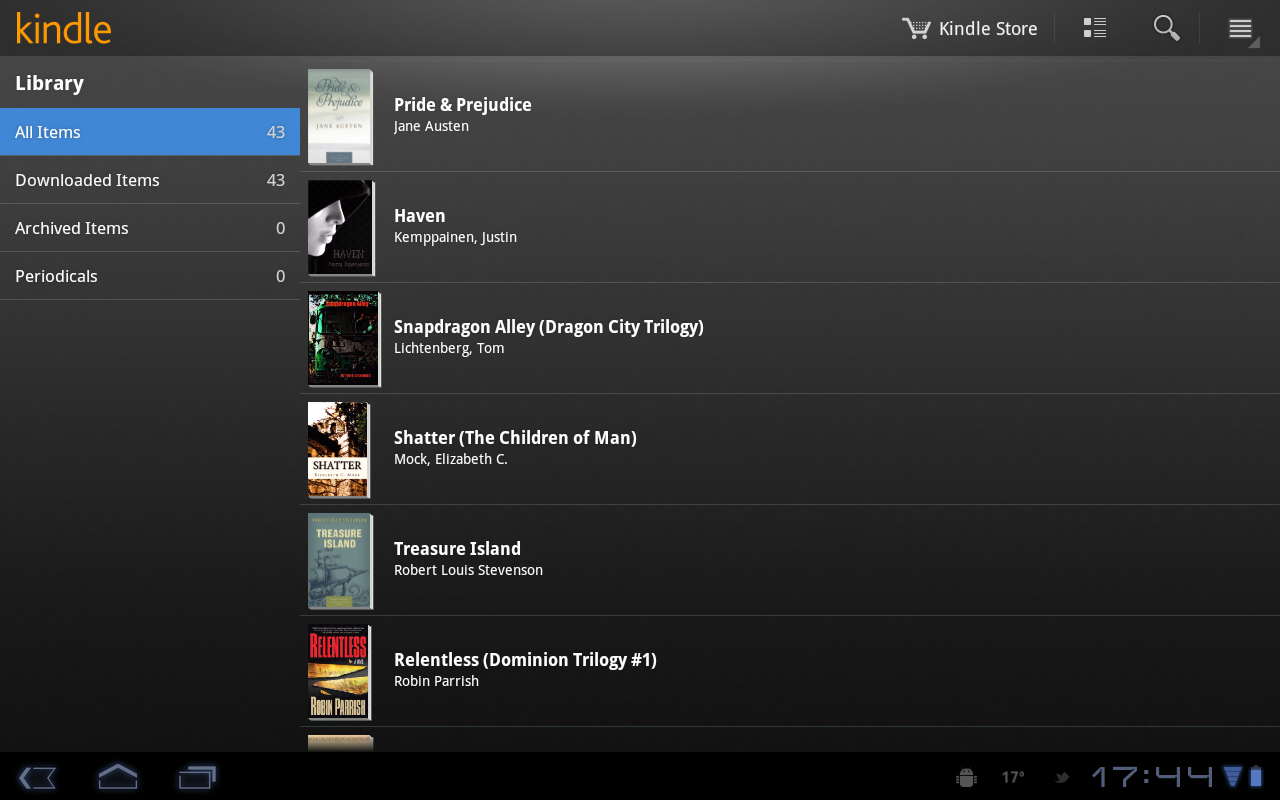Select Haven title text

click(420, 216)
